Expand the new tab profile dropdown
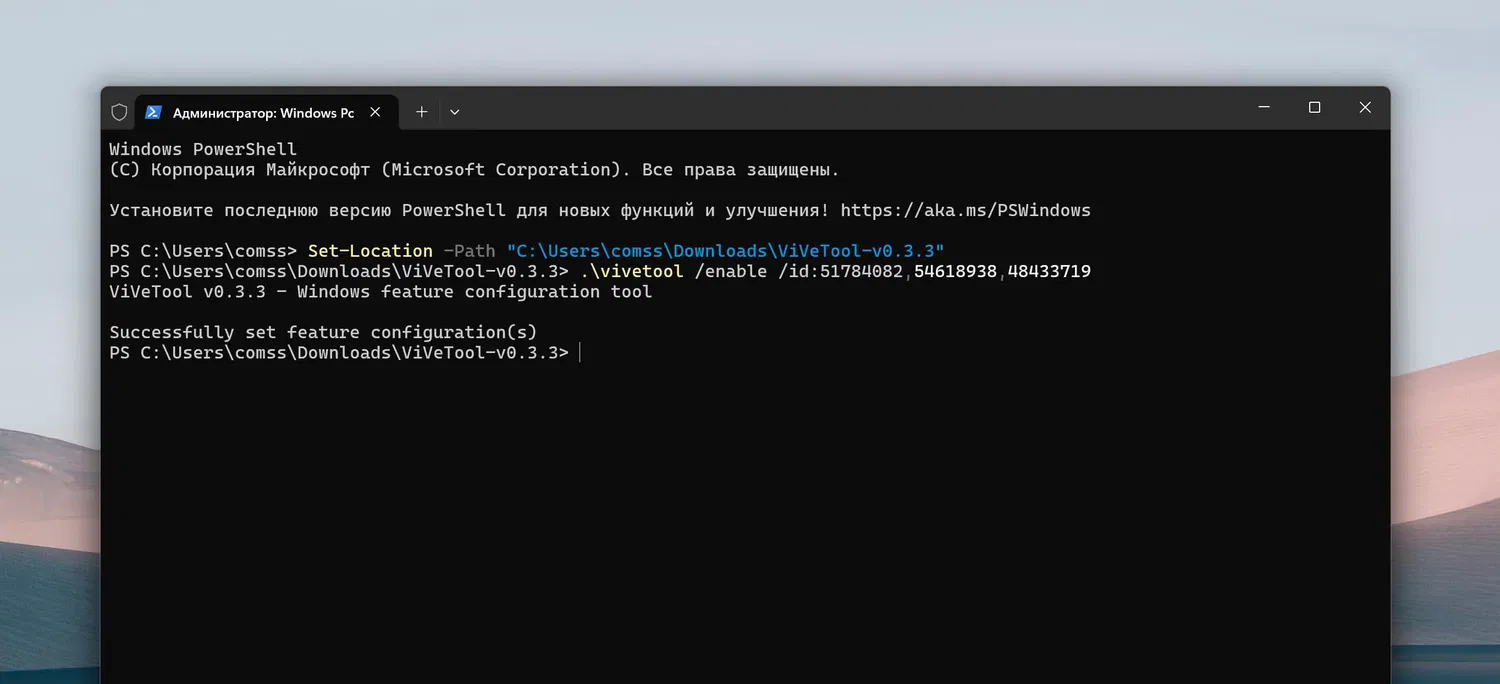The height and width of the screenshot is (684, 1500). (454, 112)
